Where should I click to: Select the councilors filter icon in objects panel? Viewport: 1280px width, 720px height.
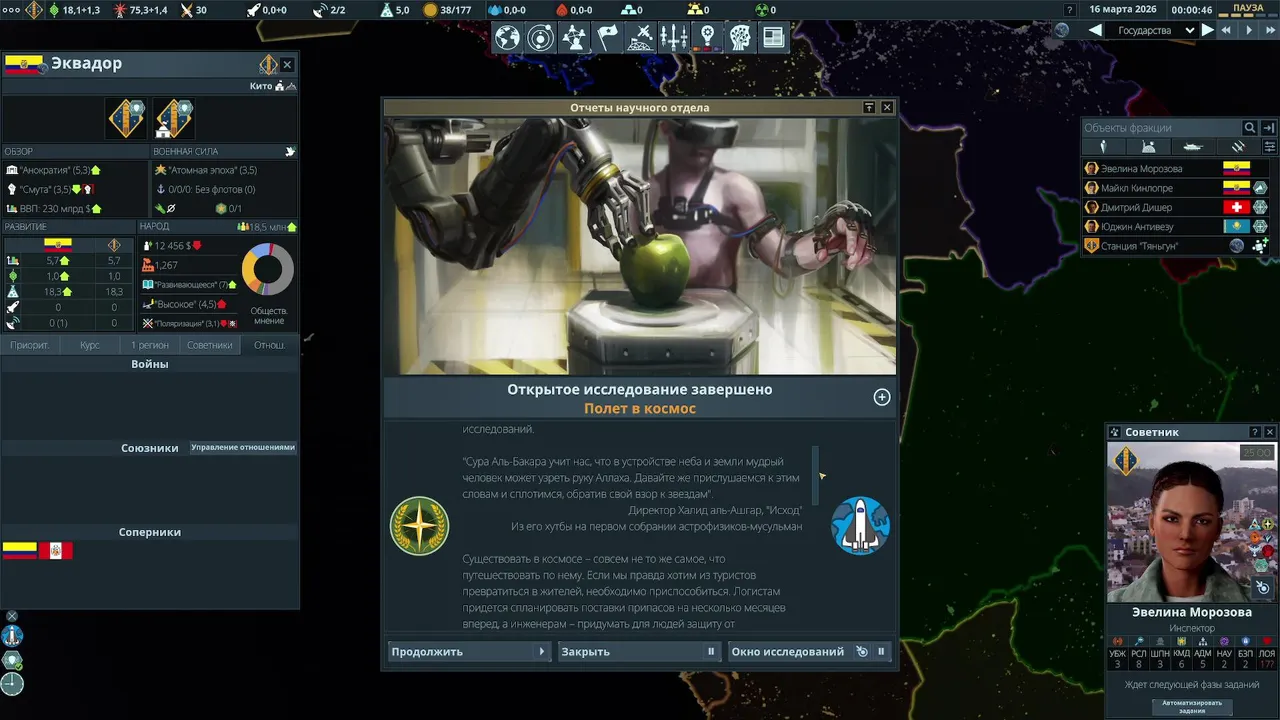(x=1104, y=147)
